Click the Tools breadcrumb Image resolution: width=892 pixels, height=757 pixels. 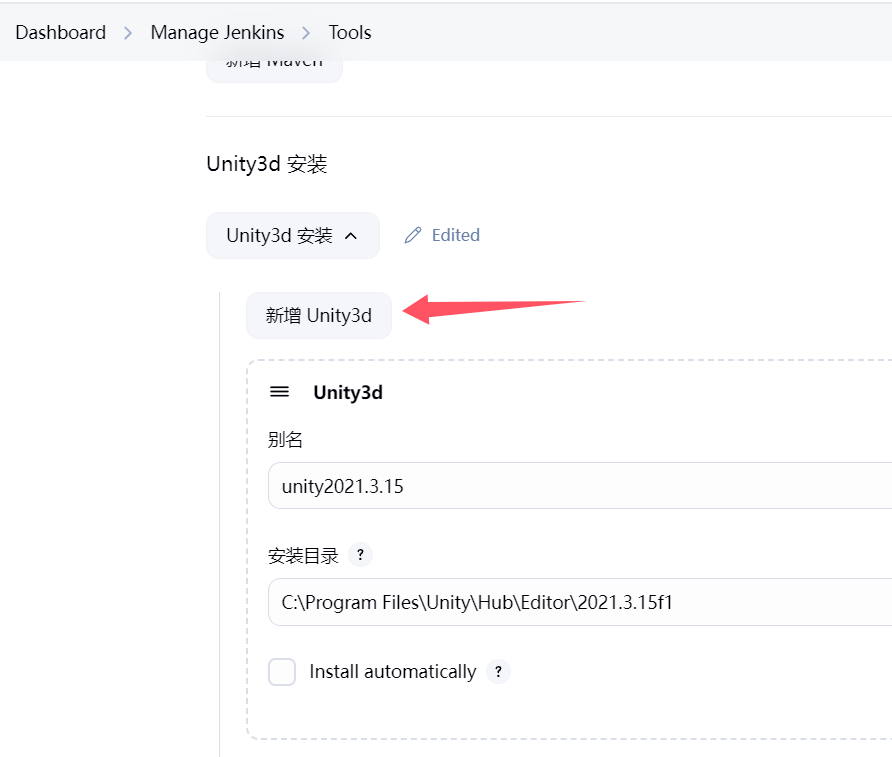(x=350, y=32)
